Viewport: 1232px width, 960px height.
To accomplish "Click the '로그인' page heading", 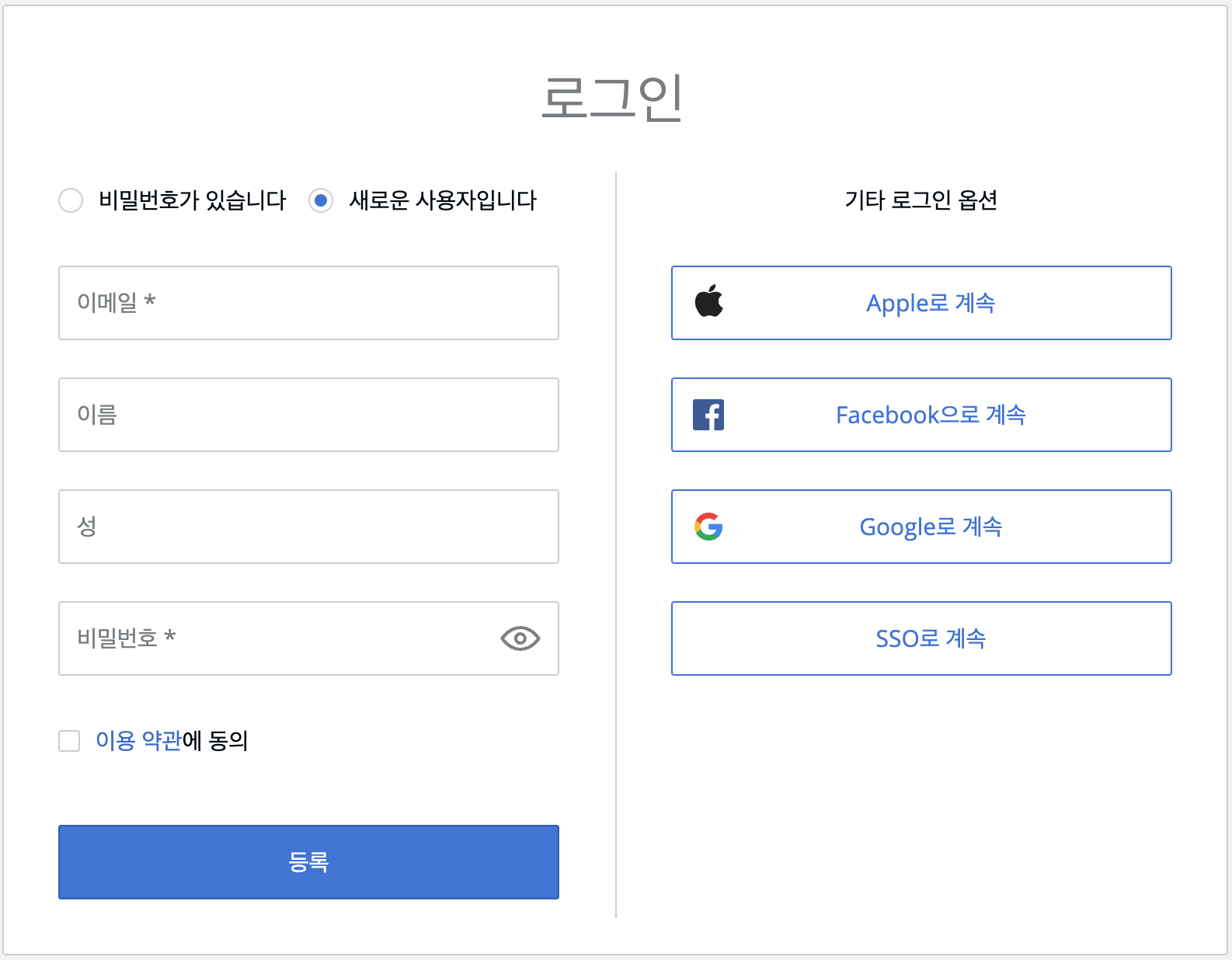I will click(x=612, y=98).
